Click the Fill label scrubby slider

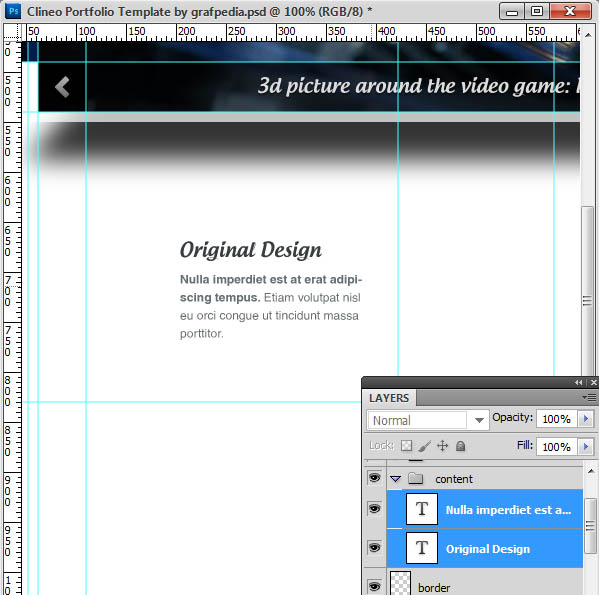pos(525,445)
